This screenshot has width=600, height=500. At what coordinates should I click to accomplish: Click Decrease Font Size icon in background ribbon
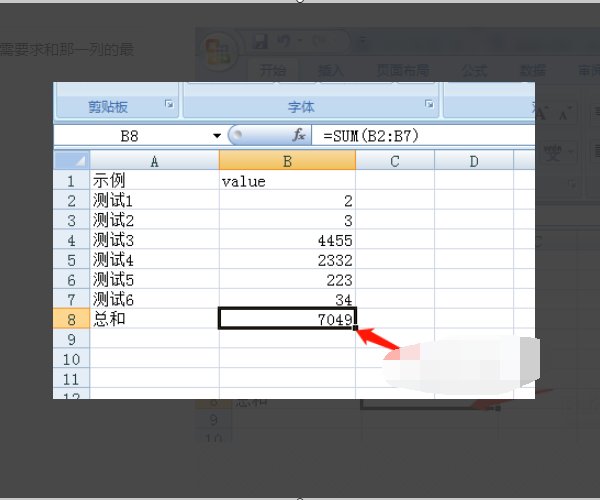565,113
